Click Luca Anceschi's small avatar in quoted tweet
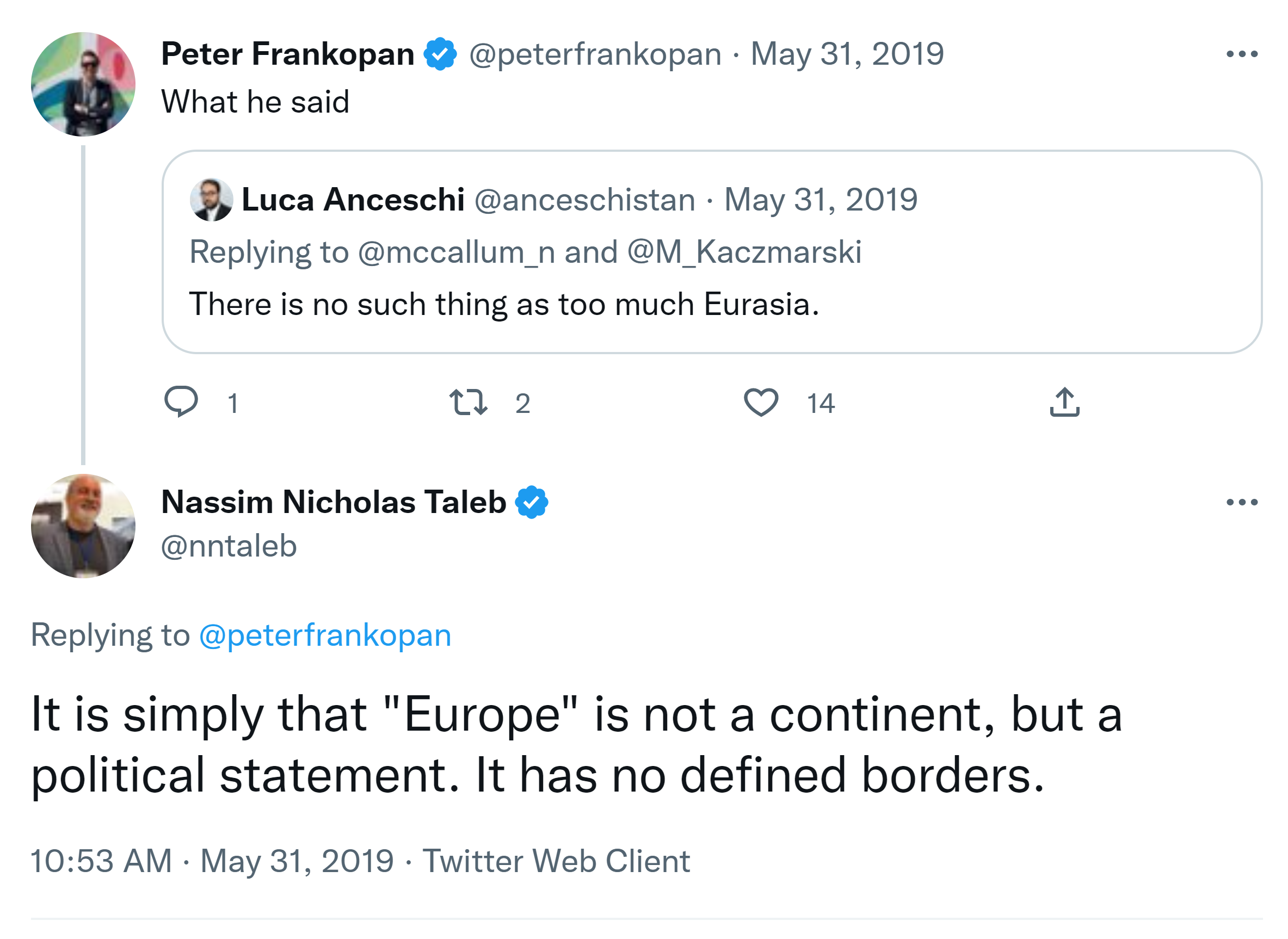The width and height of the screenshot is (1288, 939). click(x=211, y=200)
